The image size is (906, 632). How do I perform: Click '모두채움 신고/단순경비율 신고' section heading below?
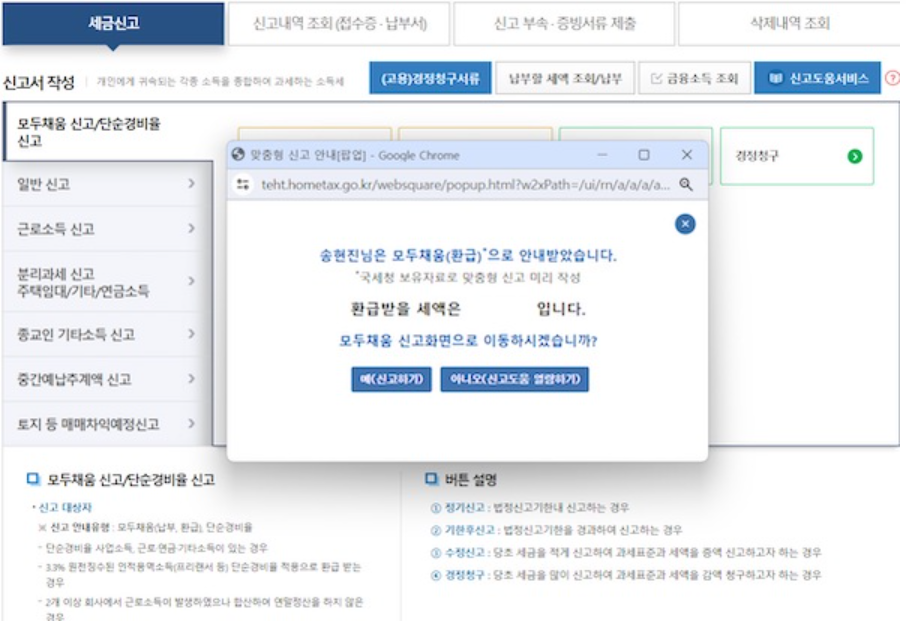(131, 479)
